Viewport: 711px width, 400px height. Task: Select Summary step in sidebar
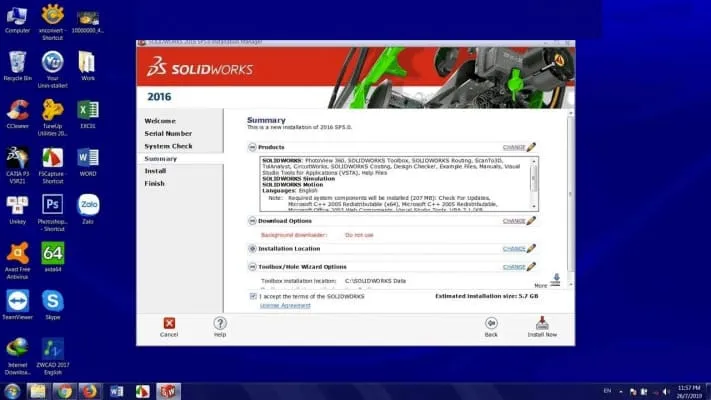click(161, 159)
